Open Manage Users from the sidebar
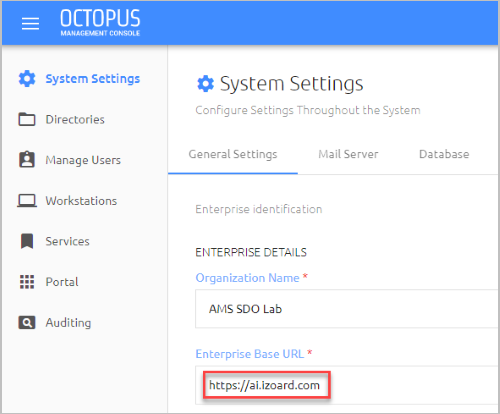 tap(83, 160)
